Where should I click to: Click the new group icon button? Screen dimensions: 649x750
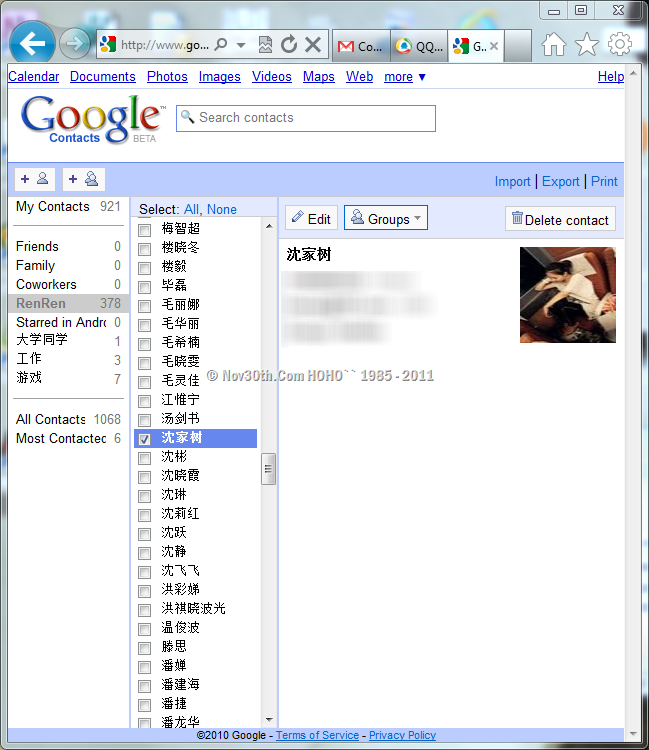click(x=84, y=179)
